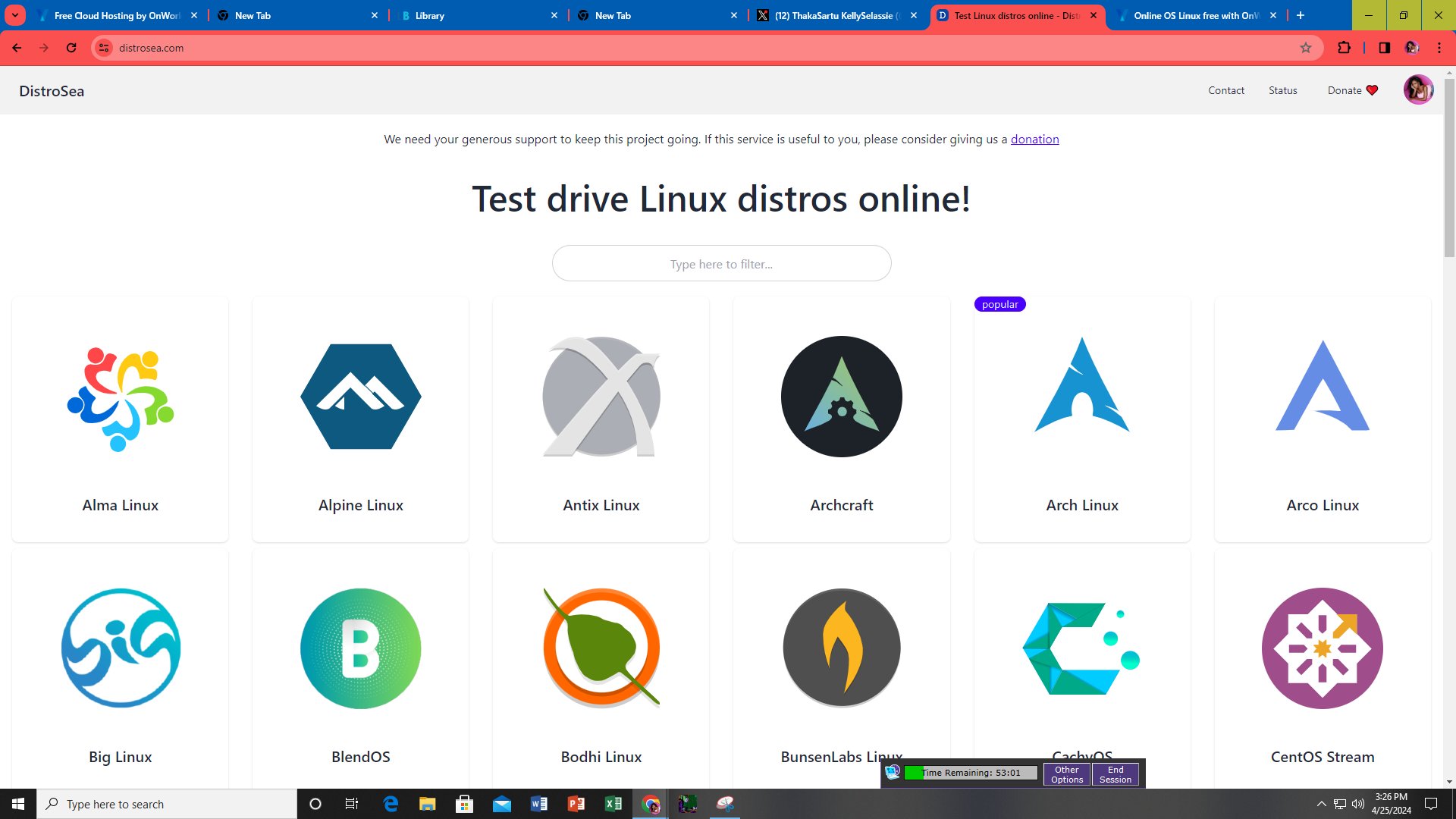Close the Test Linux distros online tab
This screenshot has width=1456, height=819.
pos(1093,15)
